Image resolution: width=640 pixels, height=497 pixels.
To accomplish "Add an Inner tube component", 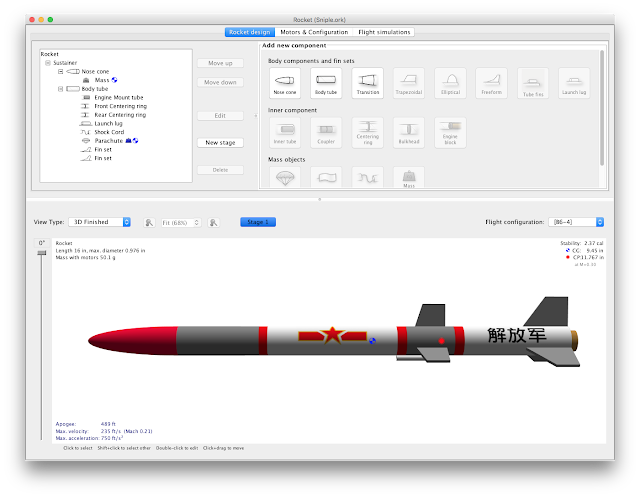I will [x=285, y=133].
